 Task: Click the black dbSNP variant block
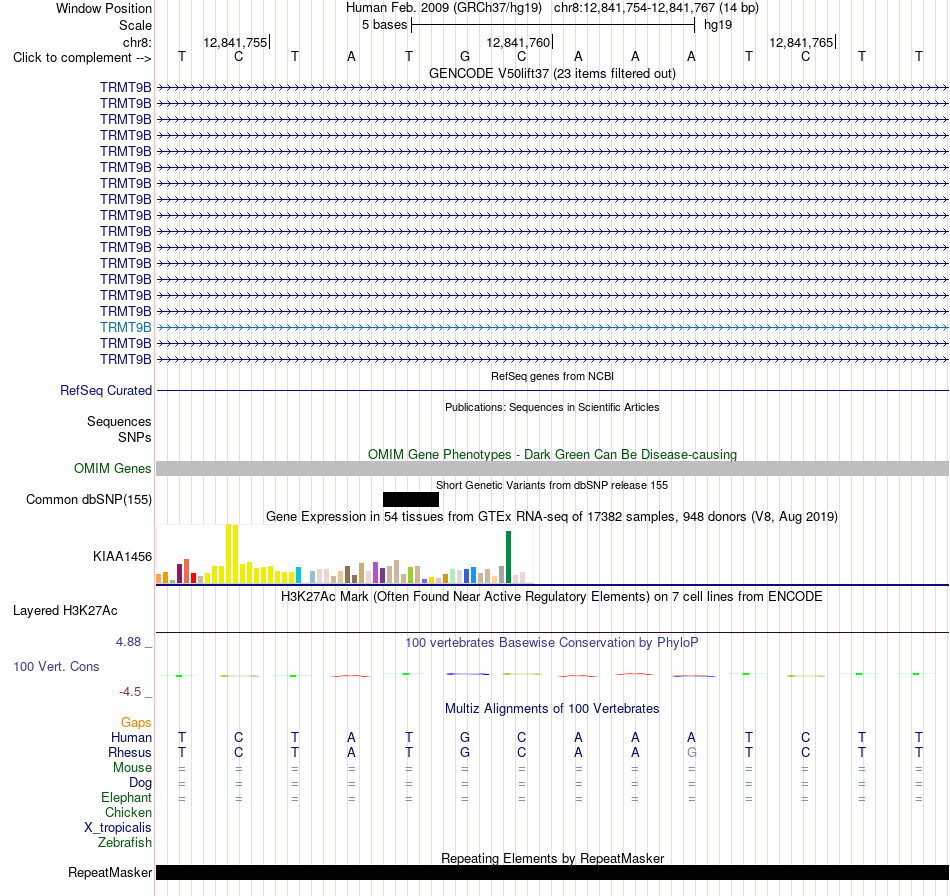click(411, 500)
